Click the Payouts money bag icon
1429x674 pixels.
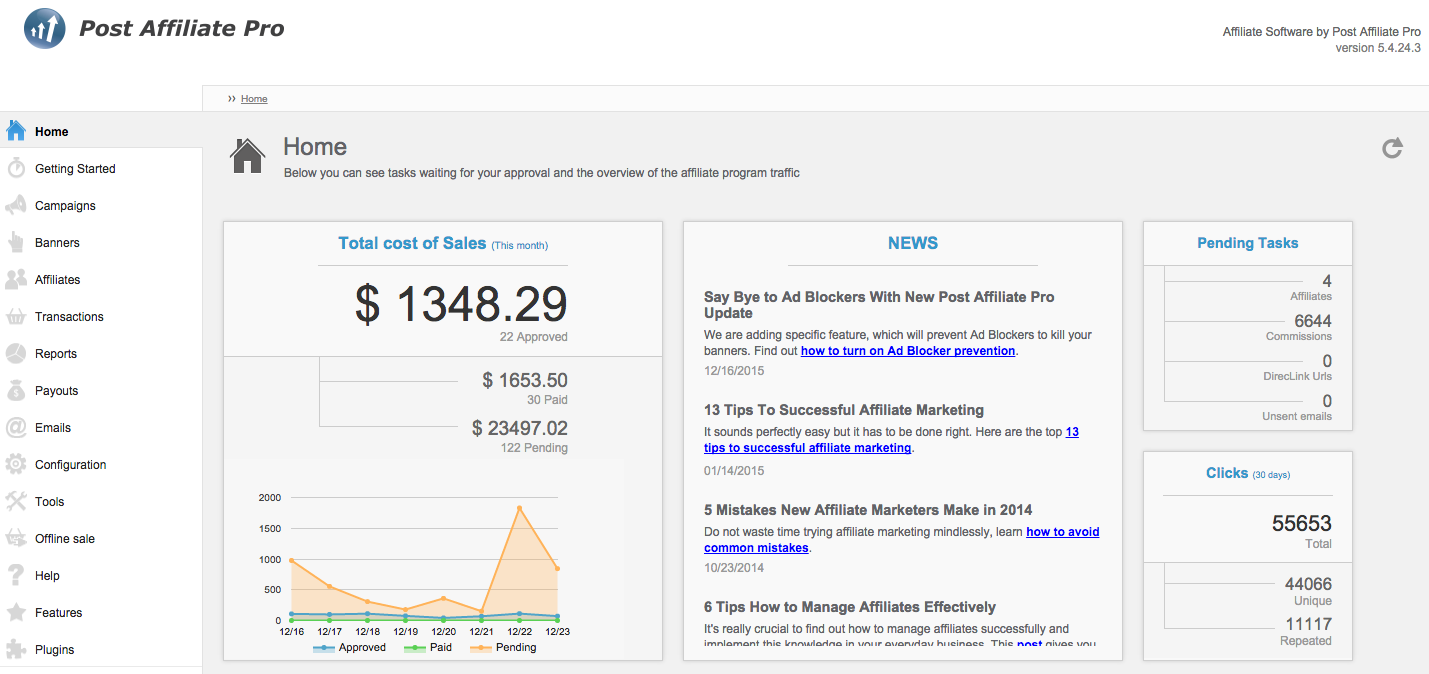pos(16,390)
